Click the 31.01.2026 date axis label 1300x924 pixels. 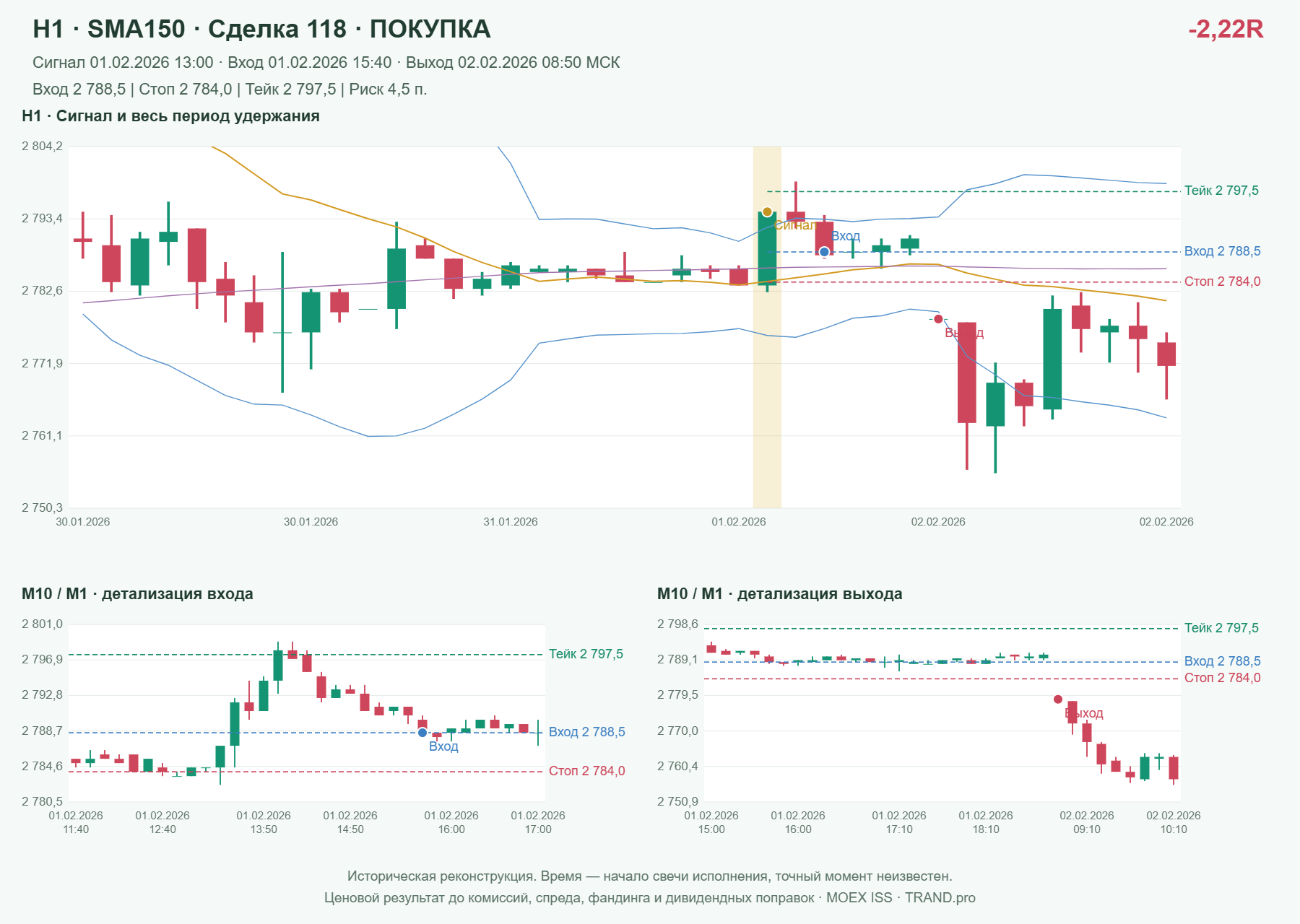point(511,522)
